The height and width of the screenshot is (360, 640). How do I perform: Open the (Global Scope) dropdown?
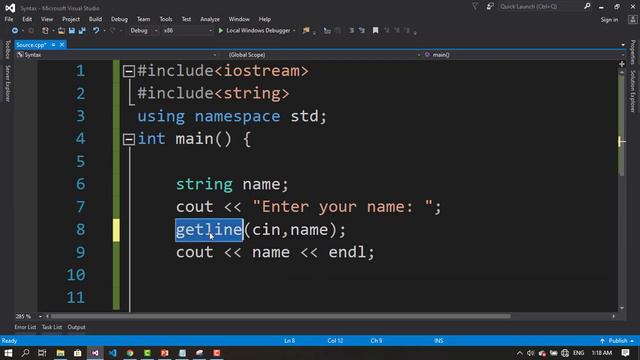[x=324, y=55]
